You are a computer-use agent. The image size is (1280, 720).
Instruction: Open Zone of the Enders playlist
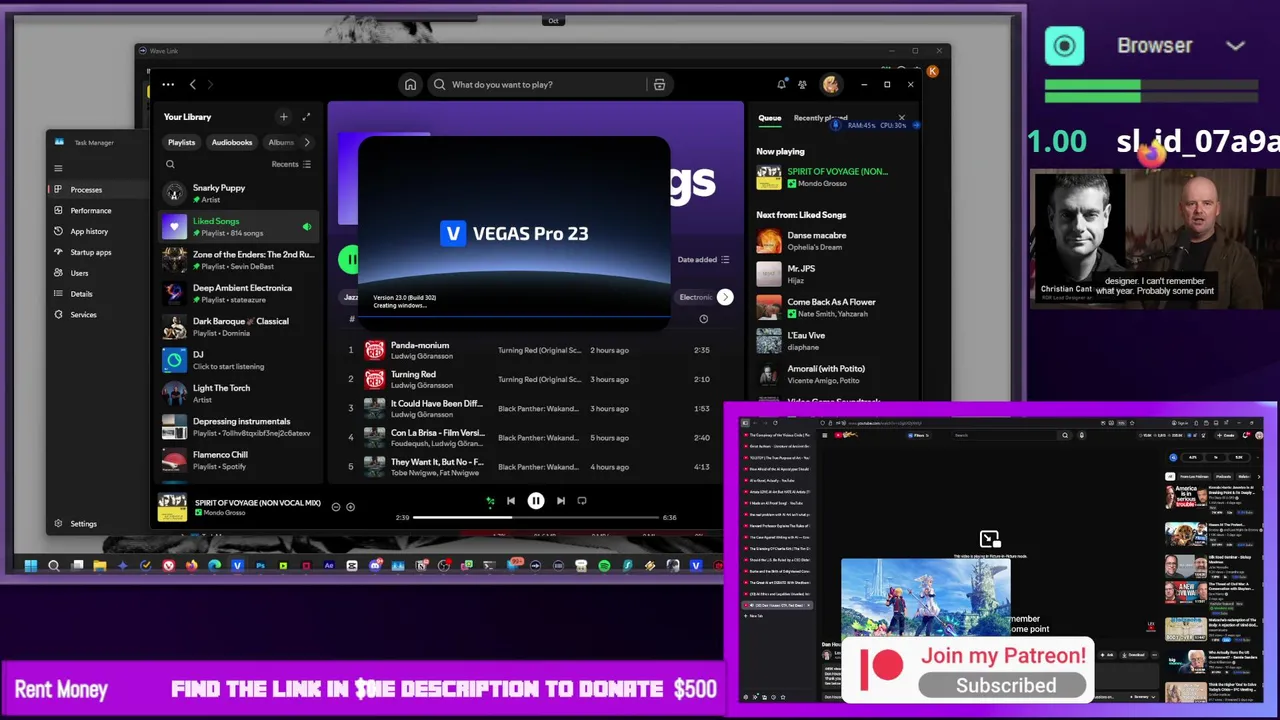tap(239, 260)
